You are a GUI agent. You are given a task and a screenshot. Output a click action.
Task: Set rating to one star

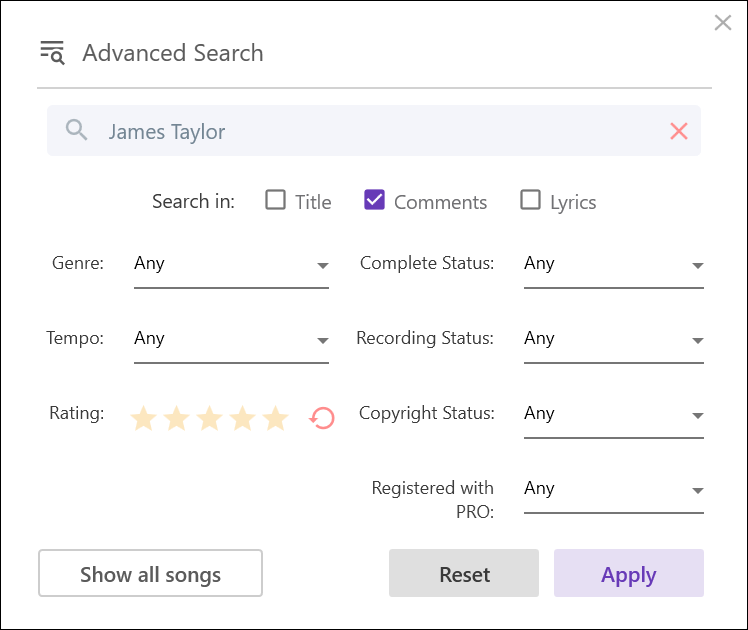click(x=144, y=418)
